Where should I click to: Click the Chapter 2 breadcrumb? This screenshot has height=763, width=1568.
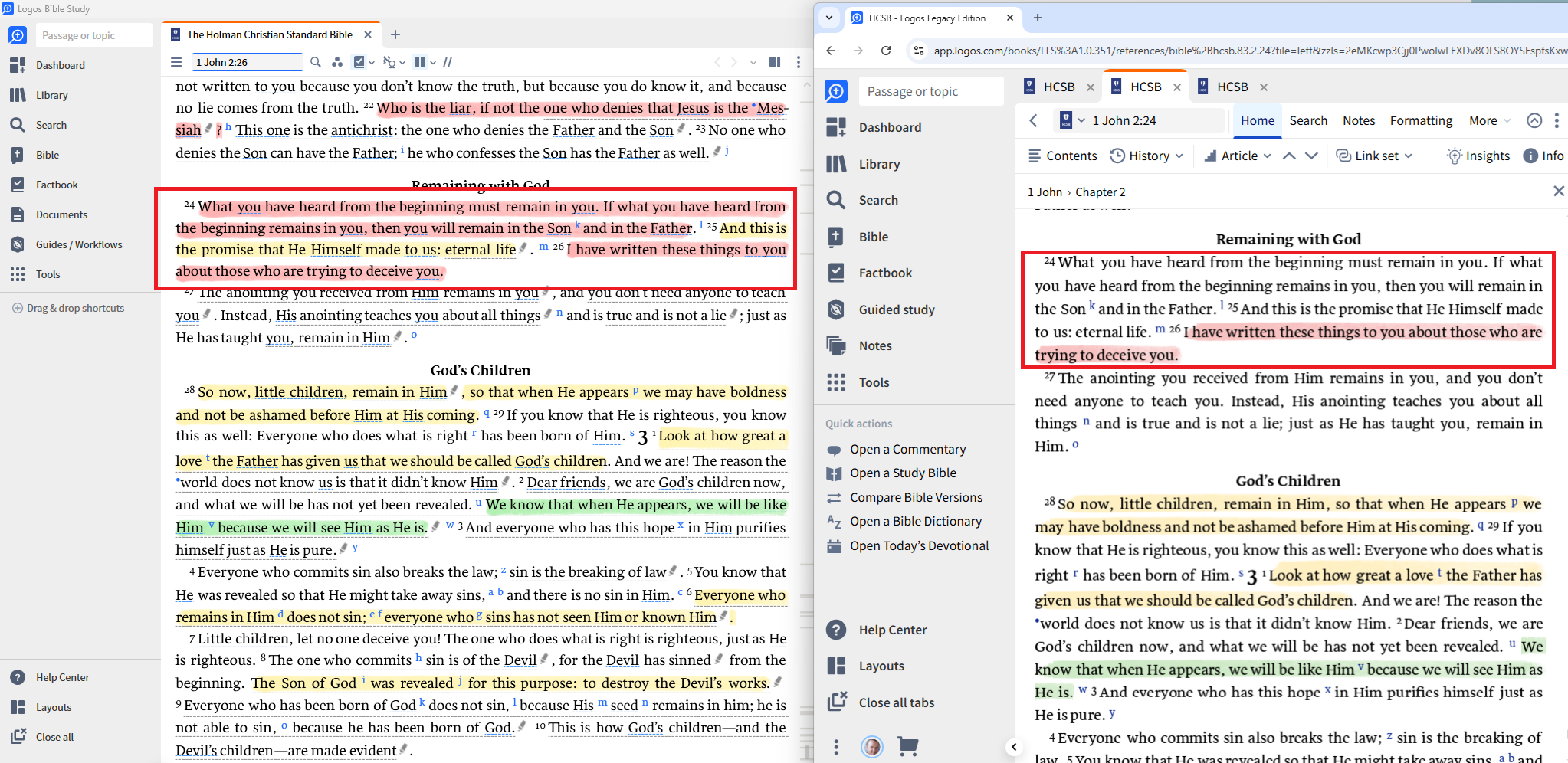(1101, 192)
